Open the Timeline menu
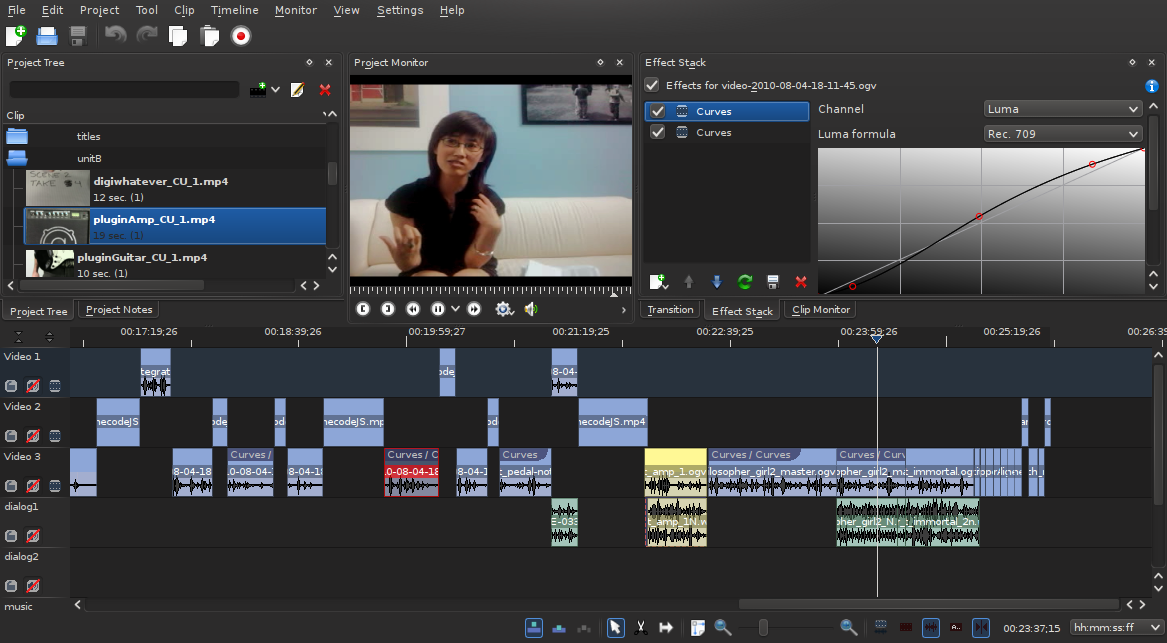Screen dimensions: 1167x643 [234, 10]
